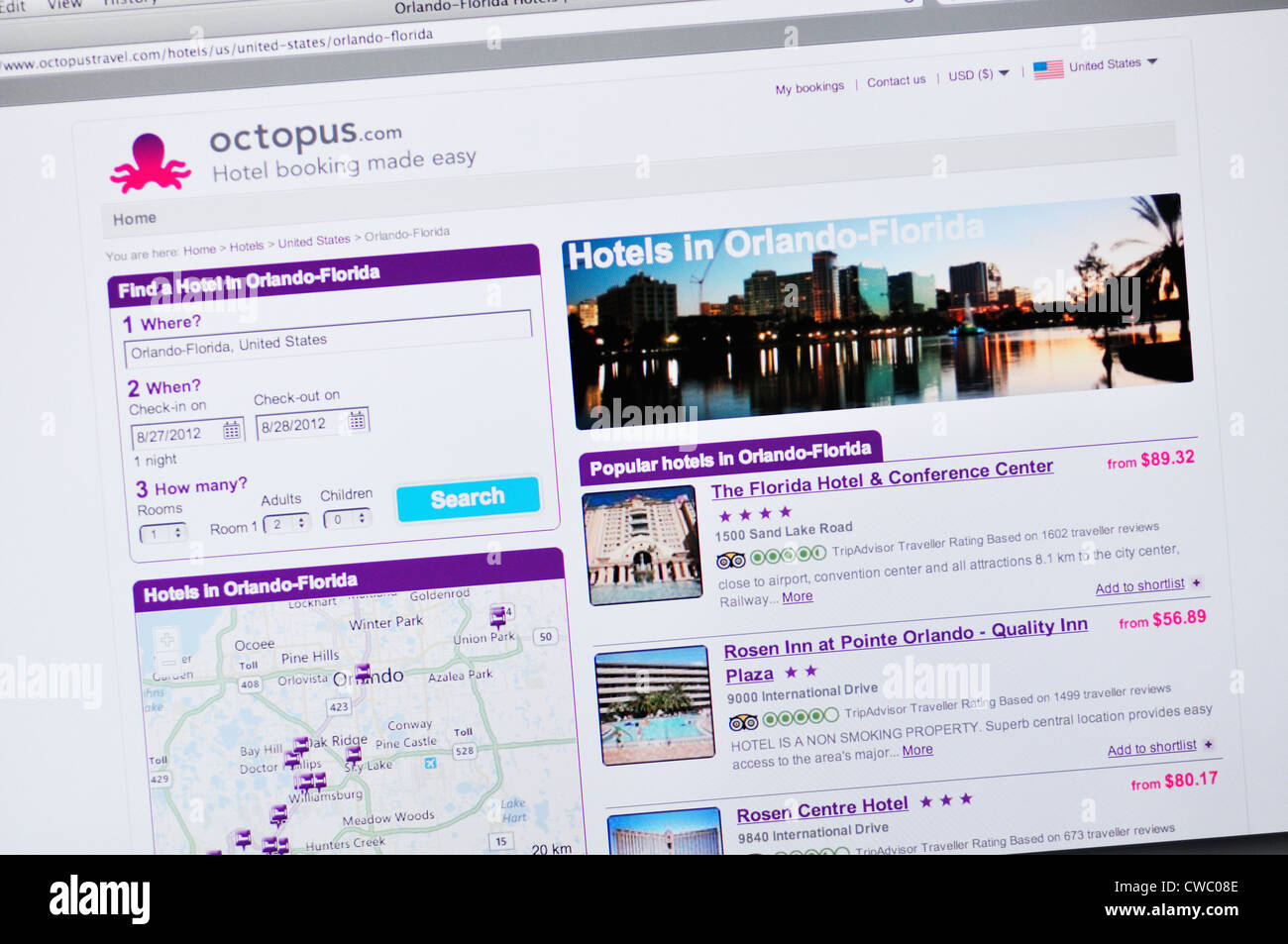This screenshot has width=1288, height=944.
Task: Open the Rosen Centre Hotel link
Action: pyautogui.click(x=822, y=810)
